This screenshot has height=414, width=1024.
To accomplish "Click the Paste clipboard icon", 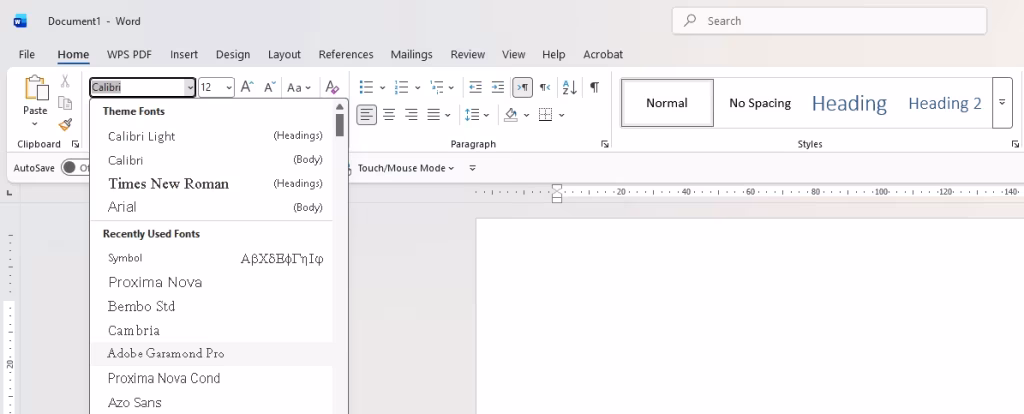I will [x=37, y=88].
